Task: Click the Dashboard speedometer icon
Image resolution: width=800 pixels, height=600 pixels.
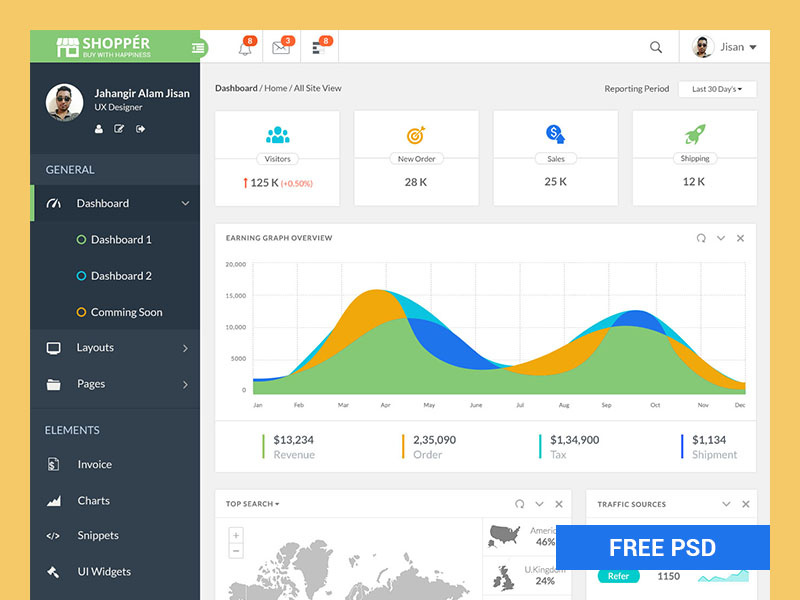Action: click(x=54, y=204)
